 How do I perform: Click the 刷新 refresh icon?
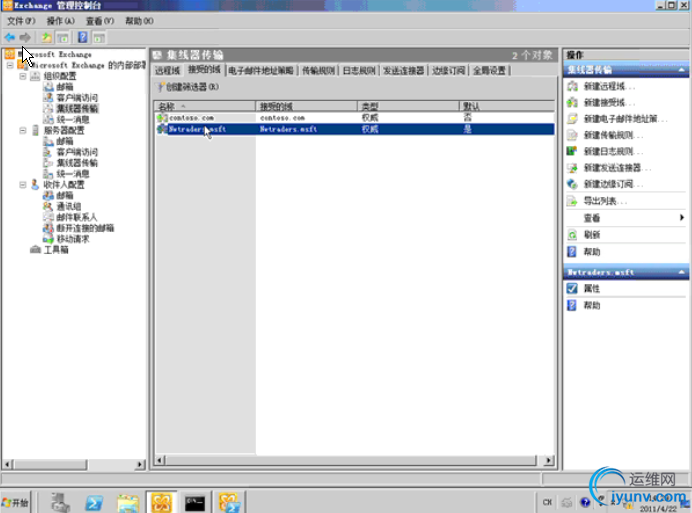(x=572, y=235)
